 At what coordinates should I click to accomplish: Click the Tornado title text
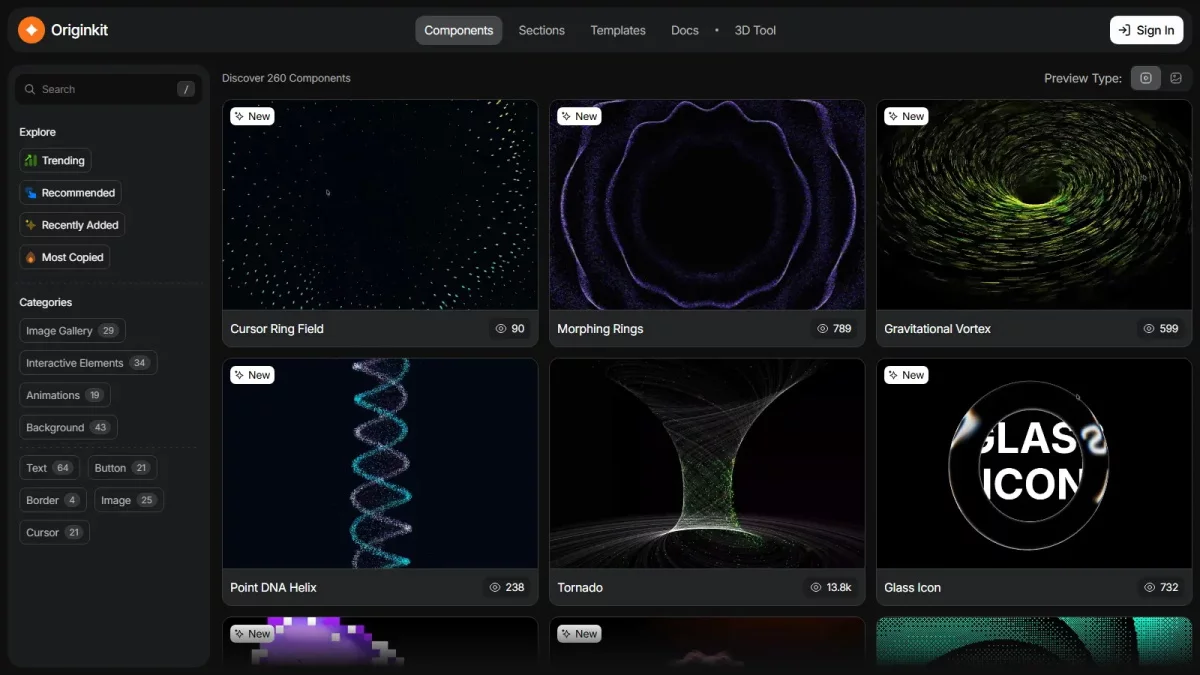[x=580, y=587]
